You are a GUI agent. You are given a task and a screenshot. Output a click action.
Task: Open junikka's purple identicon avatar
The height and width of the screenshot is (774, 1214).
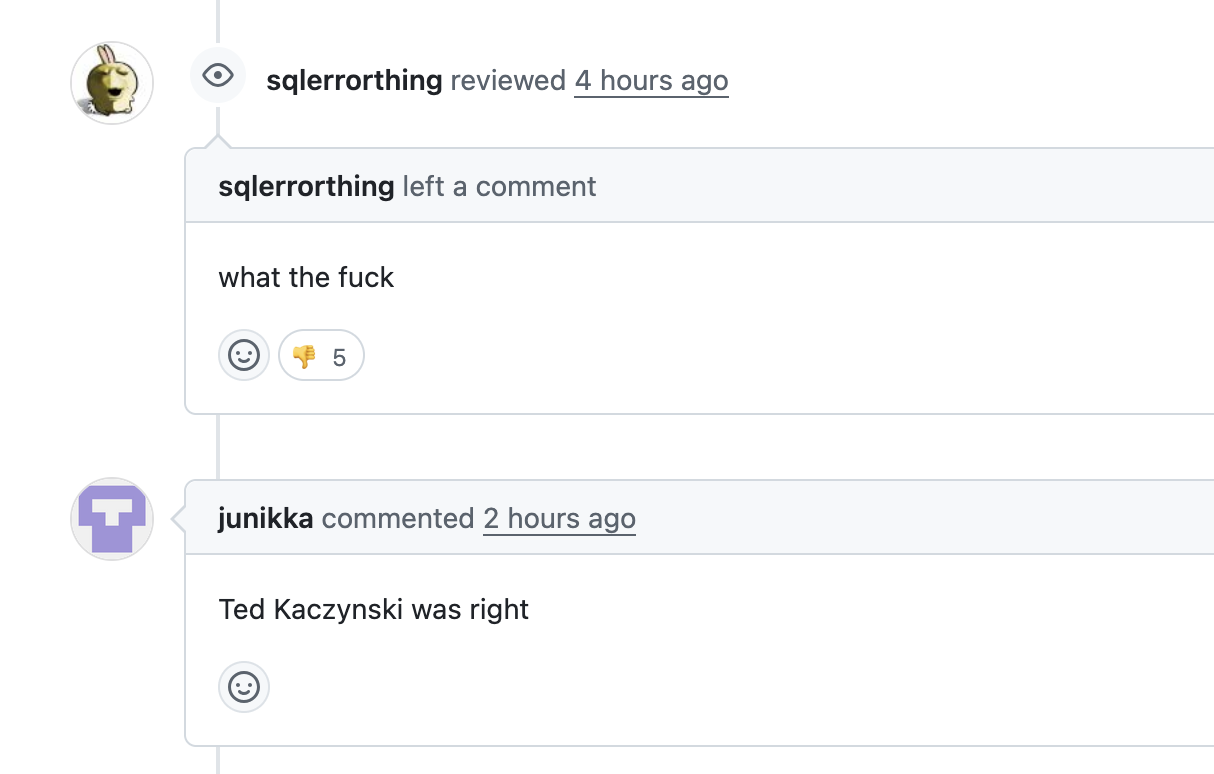click(x=112, y=519)
